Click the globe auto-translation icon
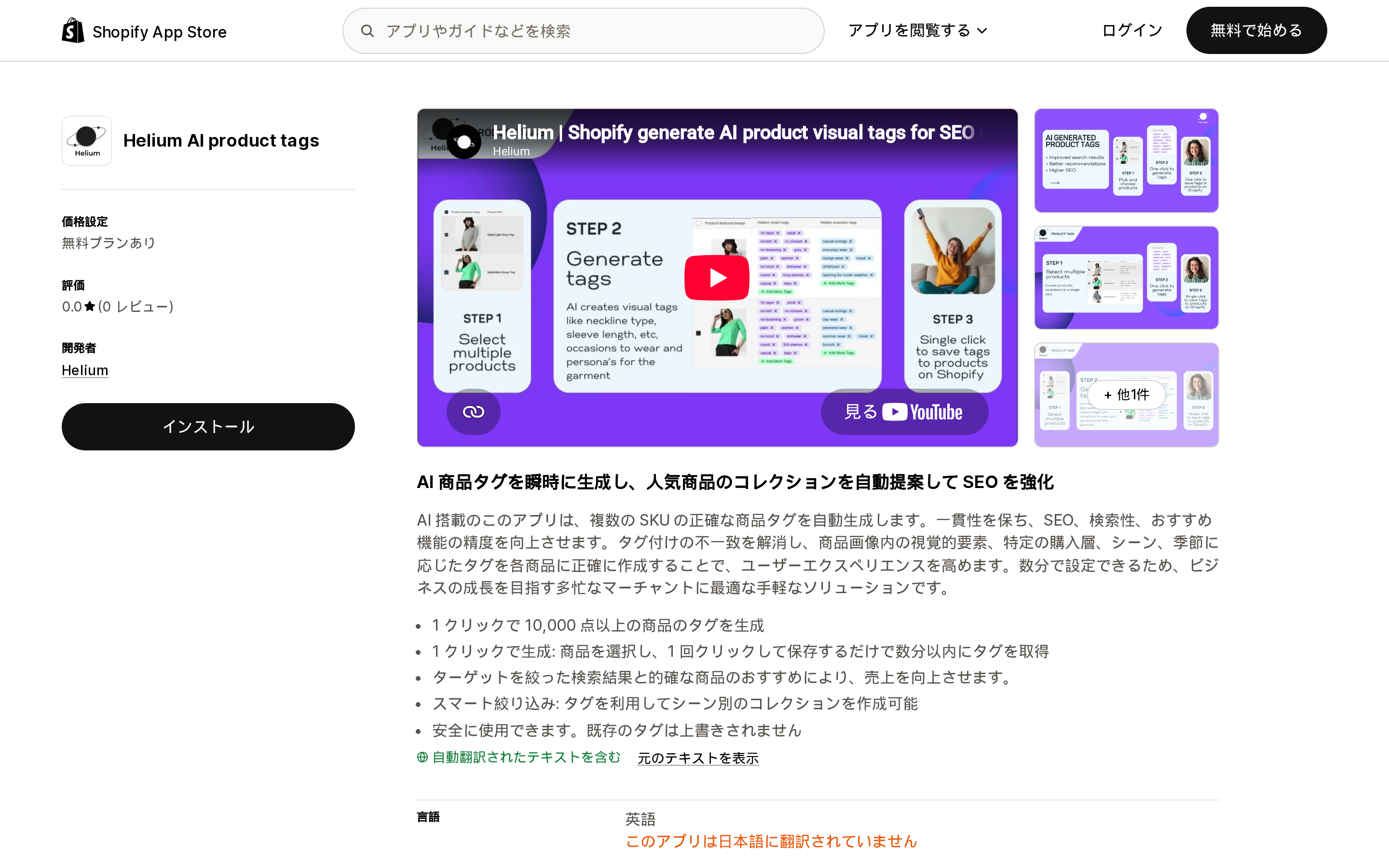This screenshot has width=1389, height=868. tap(422, 757)
